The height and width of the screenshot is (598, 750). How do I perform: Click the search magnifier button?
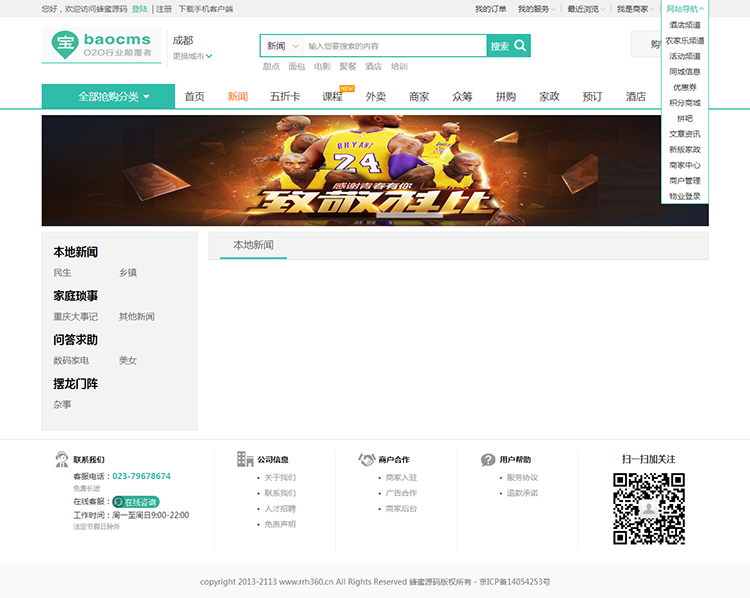tap(508, 46)
